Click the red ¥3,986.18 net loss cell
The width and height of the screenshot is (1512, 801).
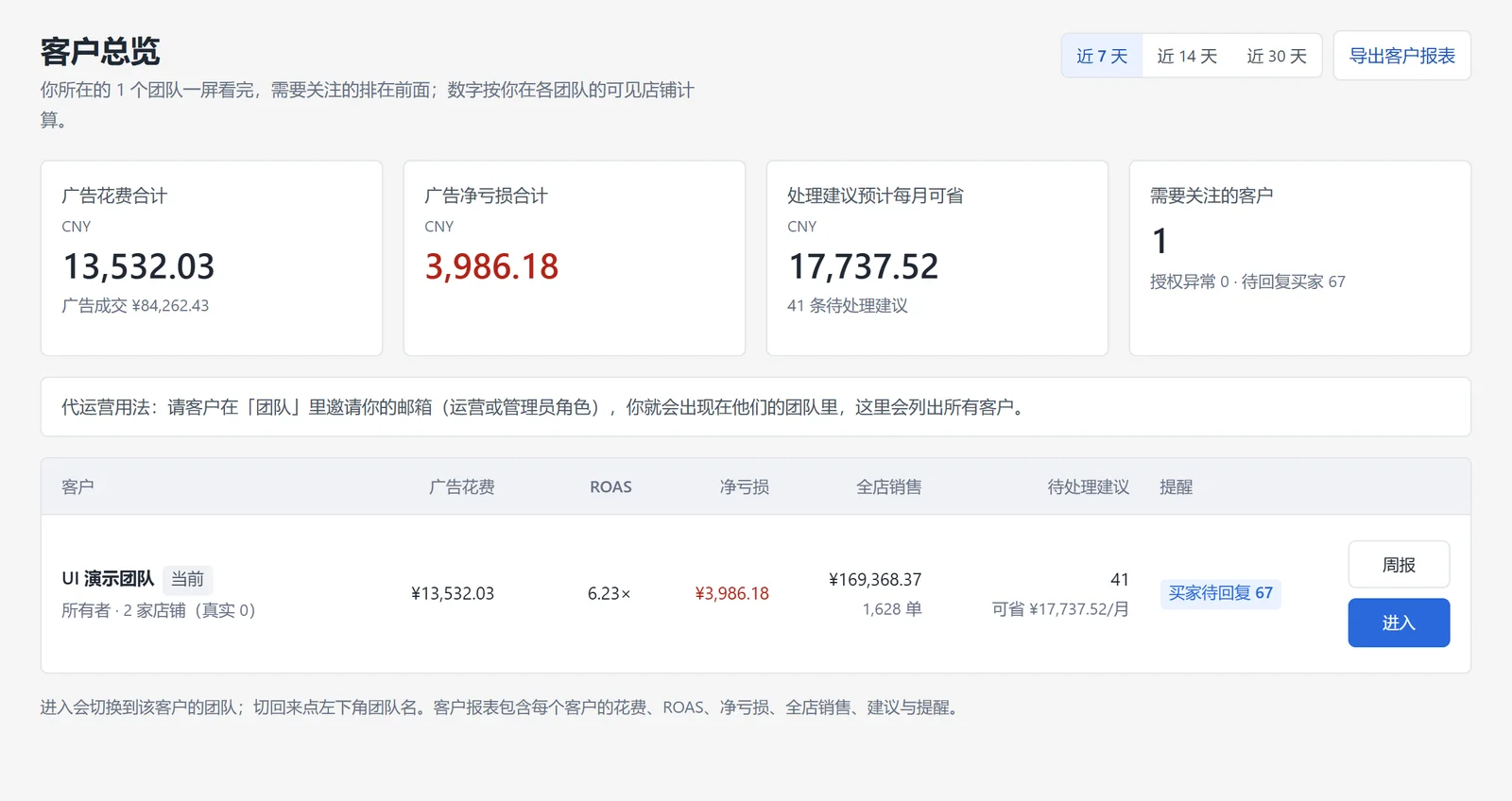tap(732, 593)
